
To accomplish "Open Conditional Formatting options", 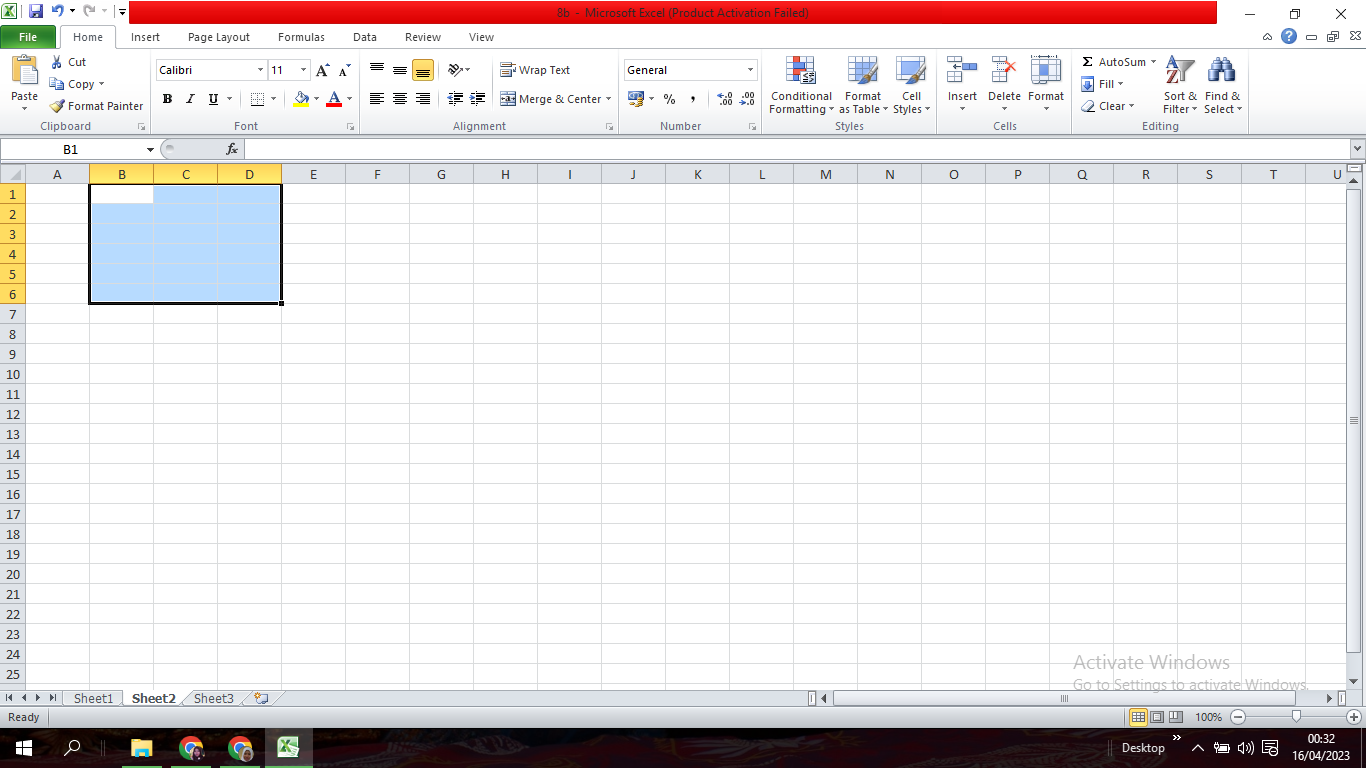I will (801, 86).
